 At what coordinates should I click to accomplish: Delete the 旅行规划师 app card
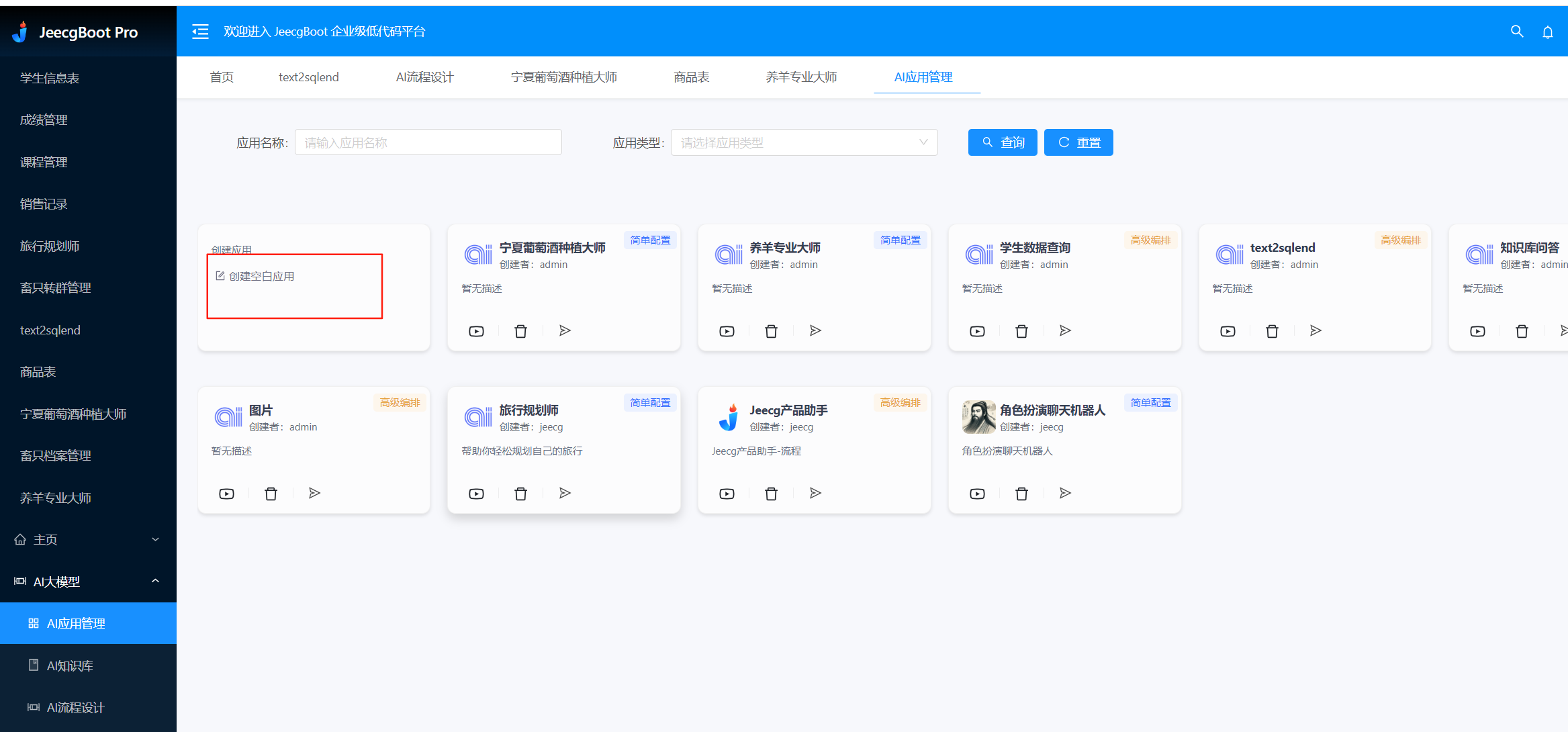520,494
